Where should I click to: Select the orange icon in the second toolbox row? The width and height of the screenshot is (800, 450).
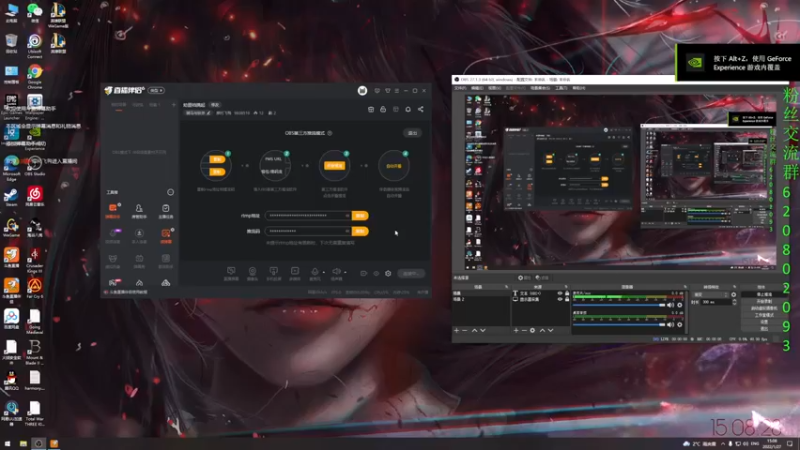165,233
